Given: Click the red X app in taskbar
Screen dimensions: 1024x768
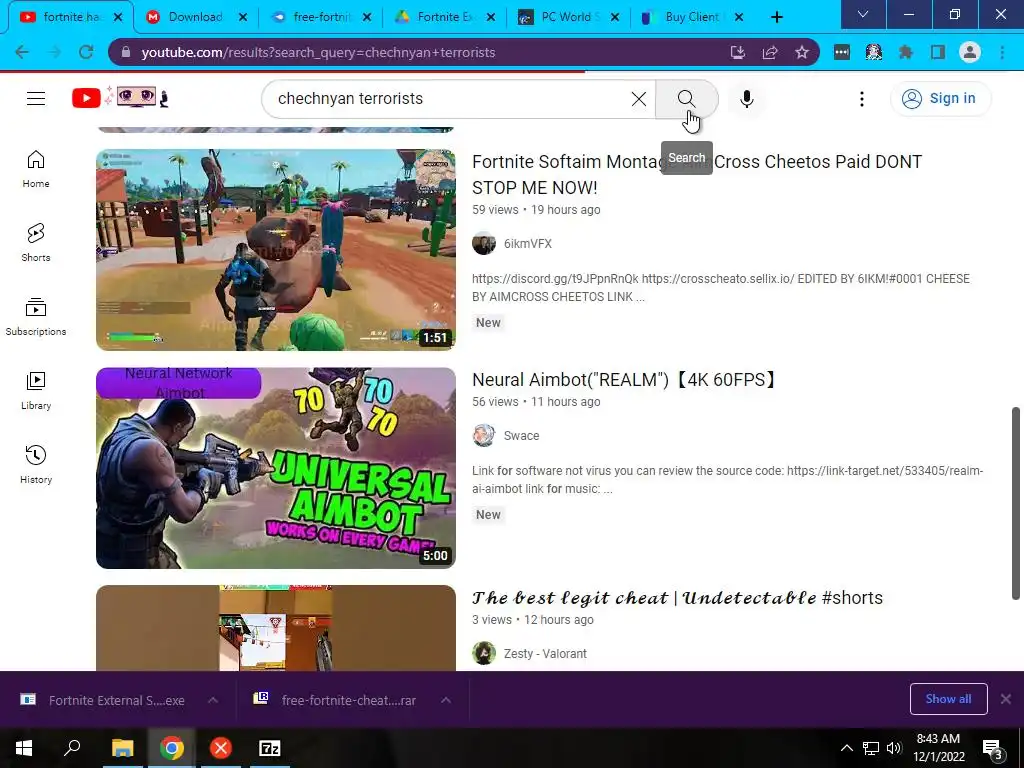Looking at the screenshot, I should (x=221, y=748).
